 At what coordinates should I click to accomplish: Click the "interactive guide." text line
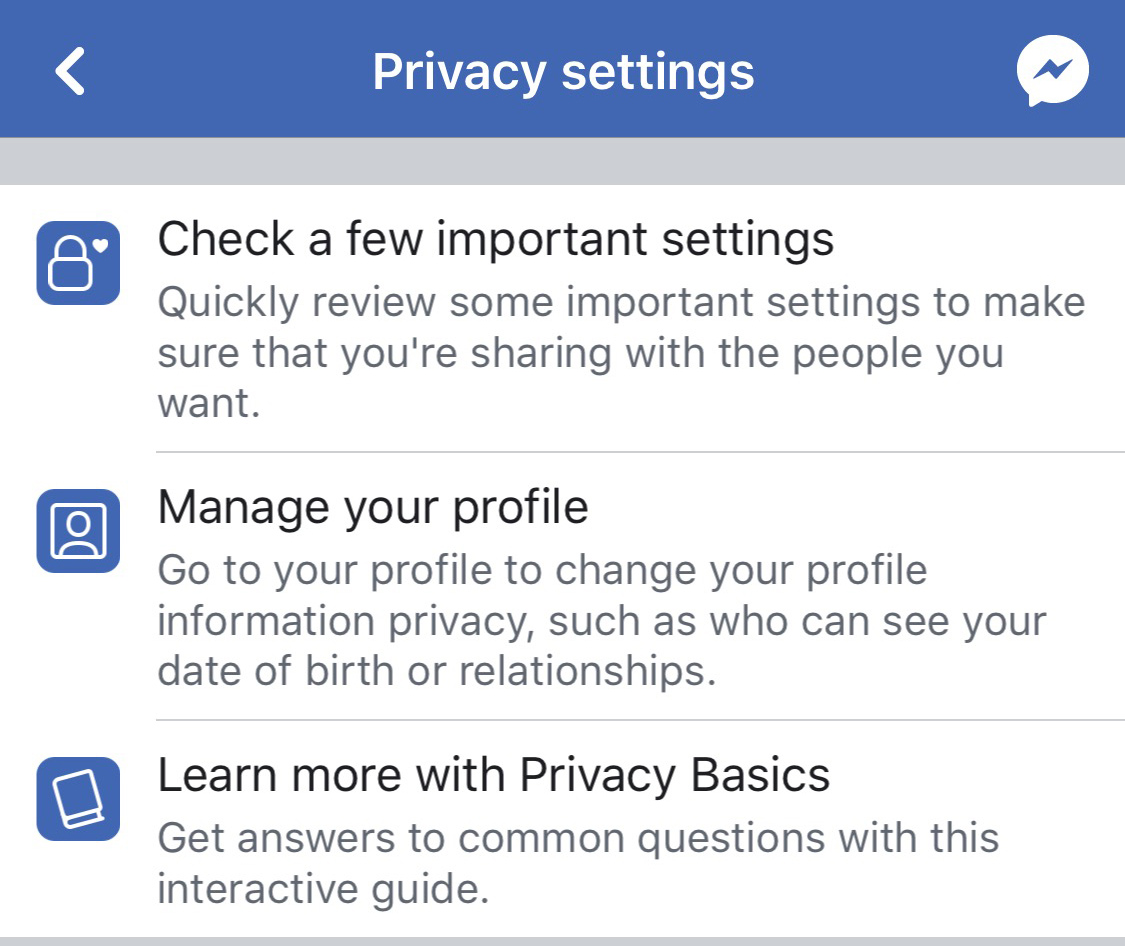coord(323,889)
